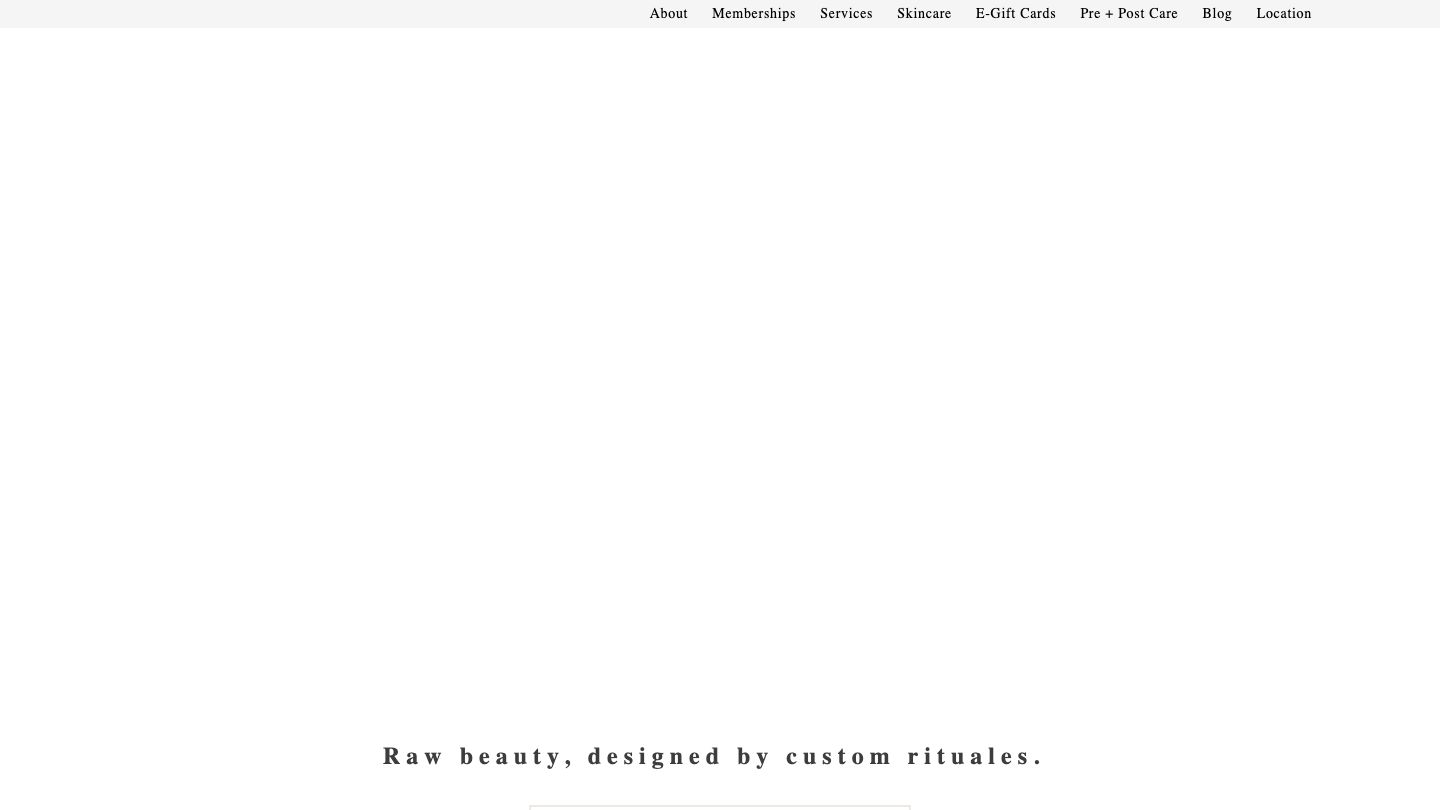Select Blog in the navigation bar
Viewport: 1440px width, 810px height.
(1217, 13)
